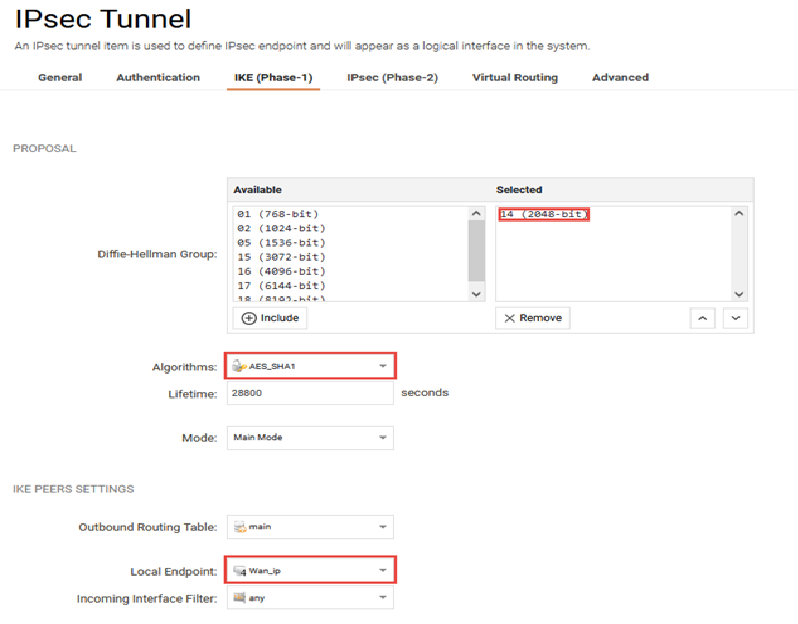Select 01 (768-bit) in Available list
The height and width of the screenshot is (624, 798).
278,214
